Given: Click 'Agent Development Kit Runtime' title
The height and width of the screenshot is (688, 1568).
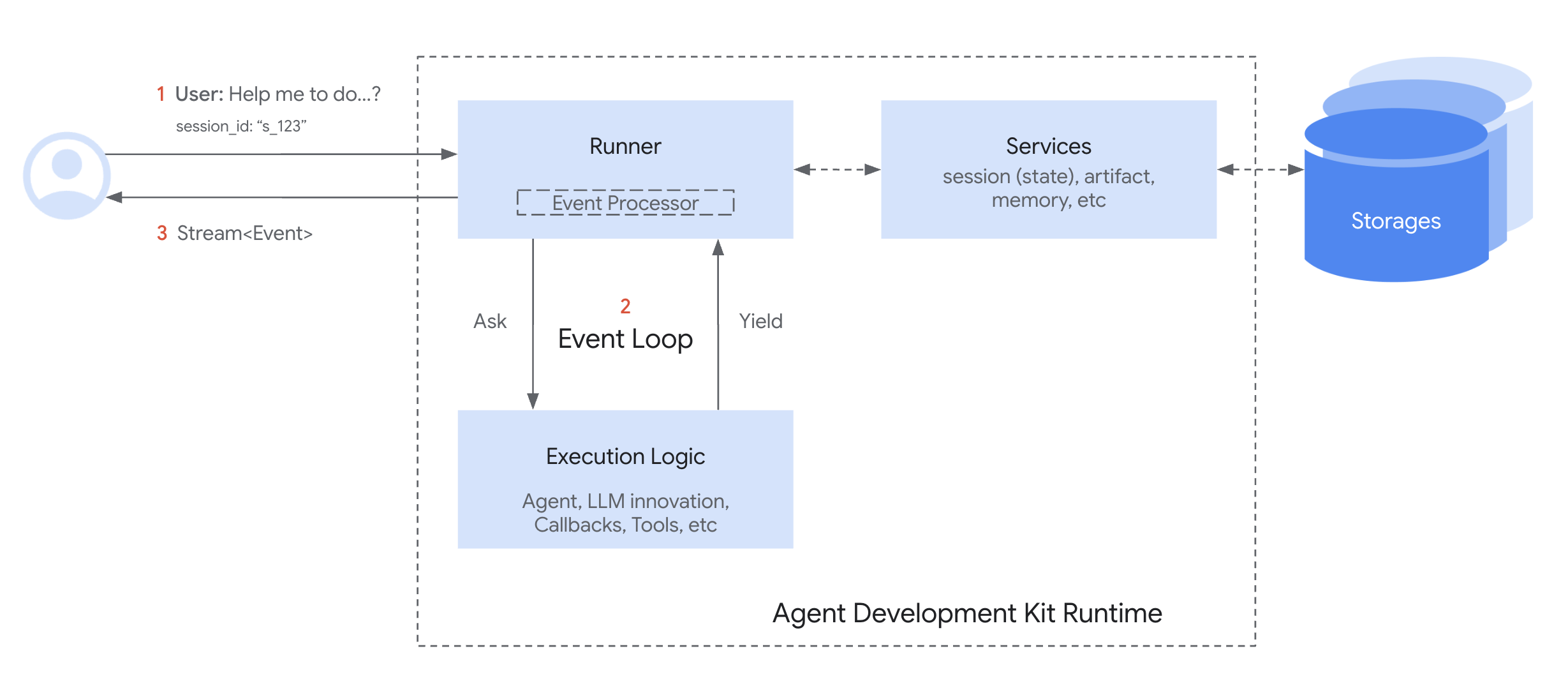Looking at the screenshot, I should [967, 613].
